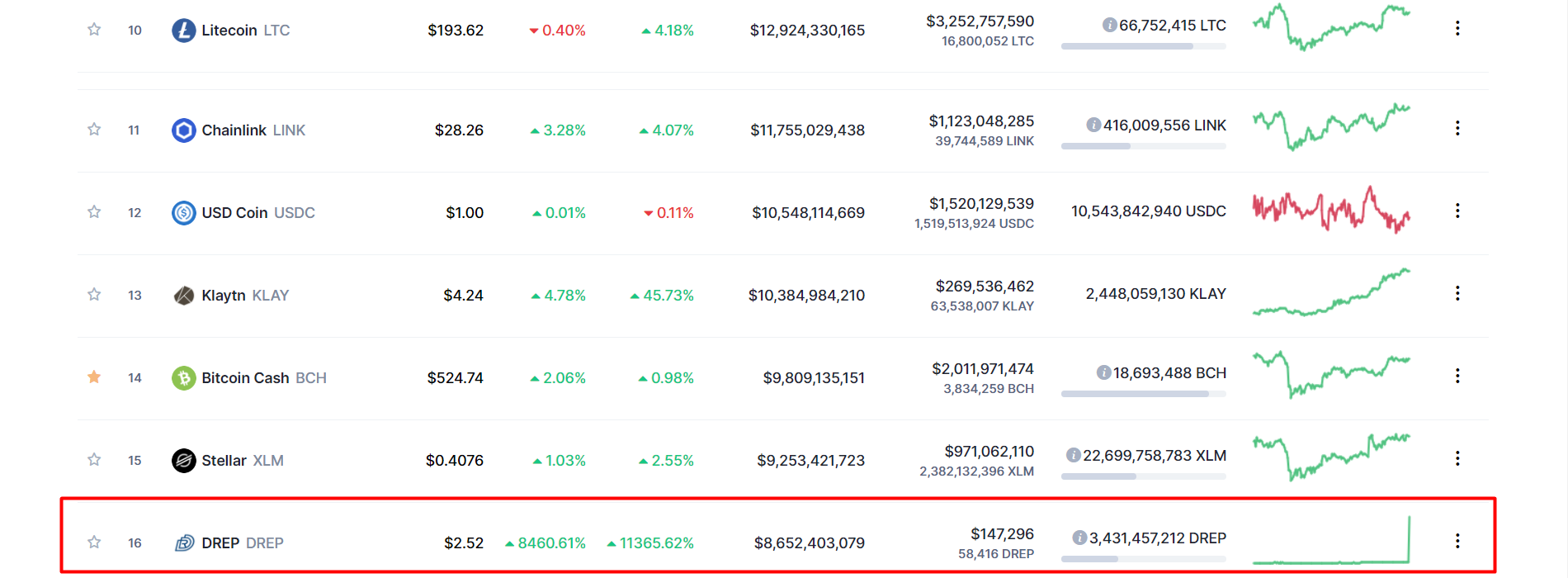This screenshot has height=578, width=1568.
Task: Click the Klaytn logo icon
Action: click(x=183, y=296)
